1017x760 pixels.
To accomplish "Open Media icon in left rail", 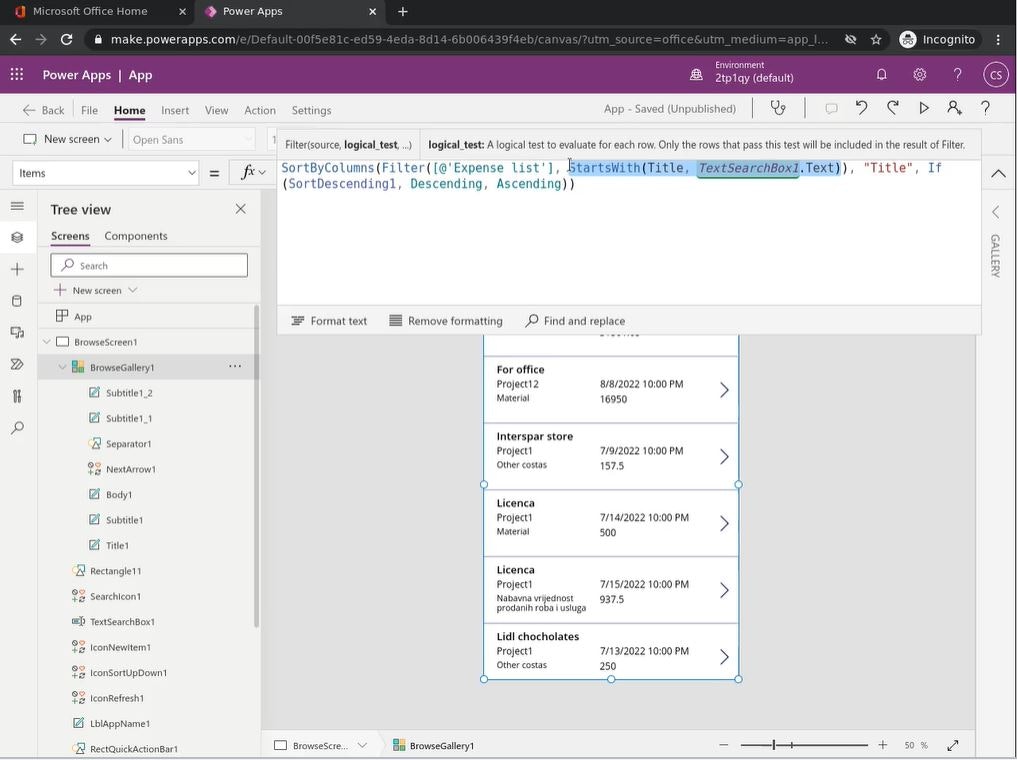I will tap(18, 333).
